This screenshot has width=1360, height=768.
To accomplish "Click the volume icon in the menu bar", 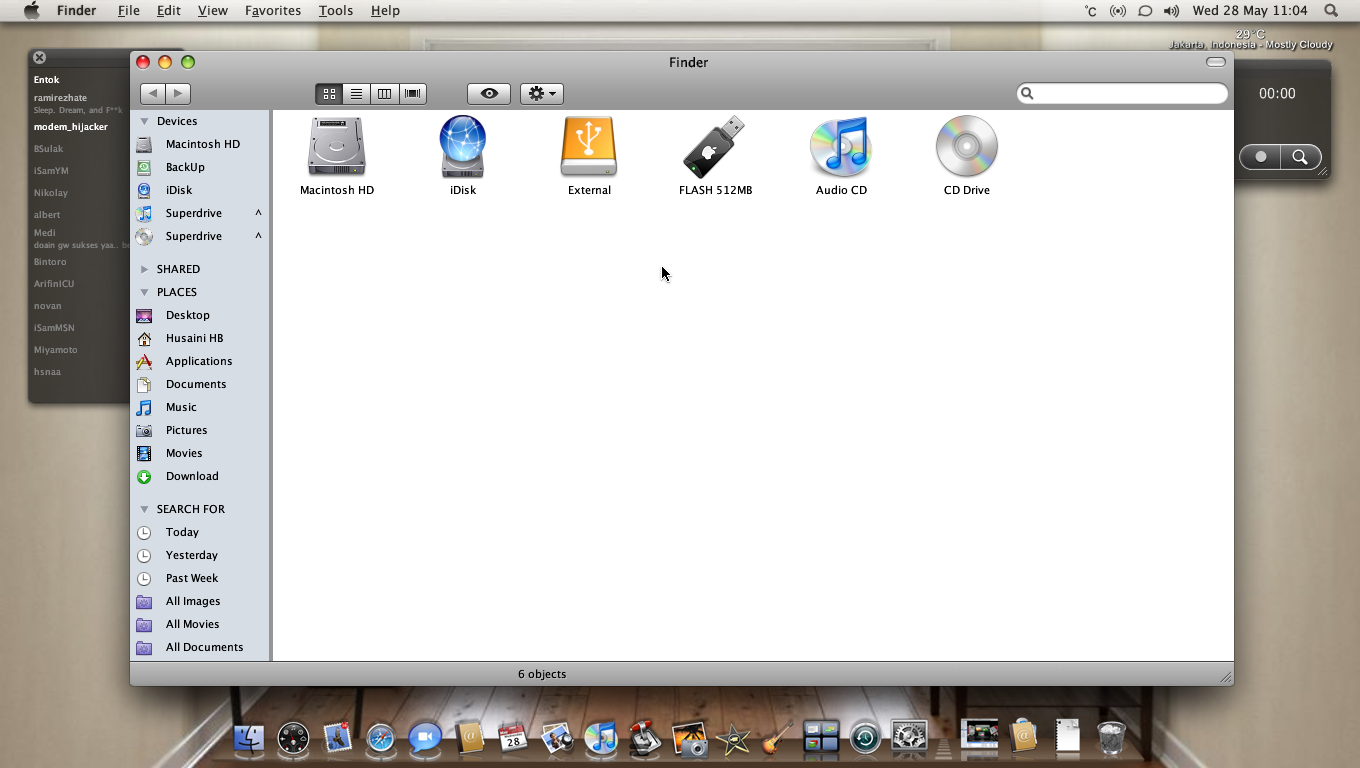I will pyautogui.click(x=1171, y=11).
